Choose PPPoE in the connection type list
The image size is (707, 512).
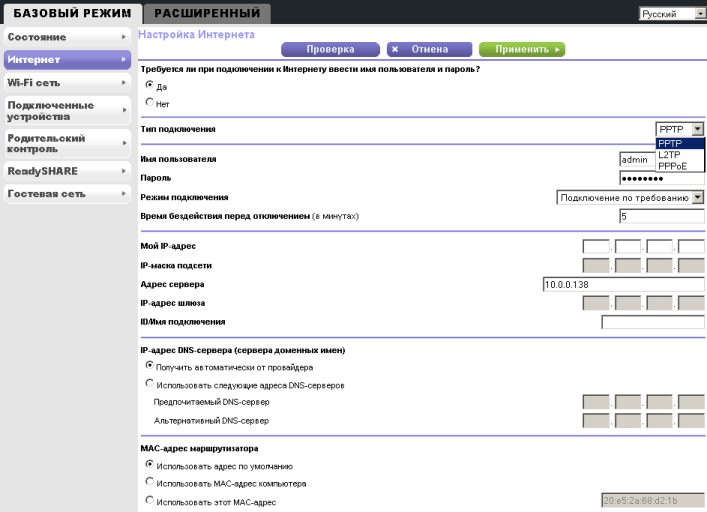[x=679, y=166]
